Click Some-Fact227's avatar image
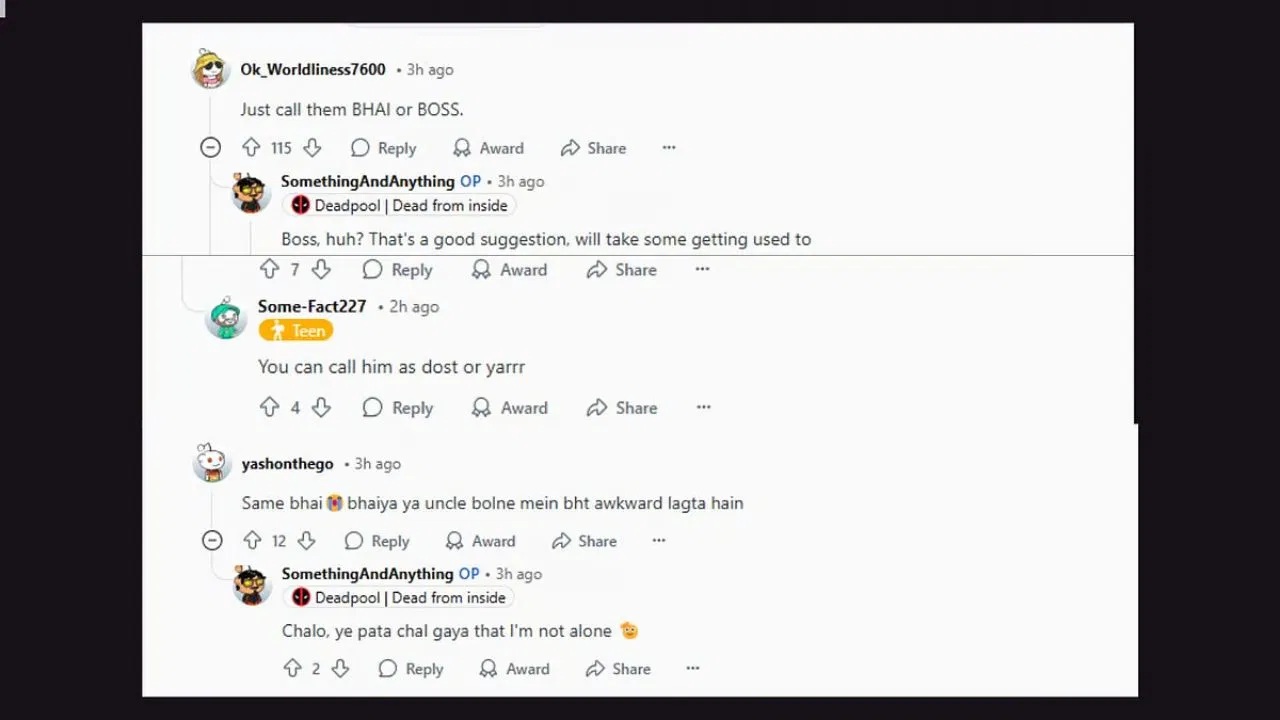The height and width of the screenshot is (720, 1280). click(x=226, y=318)
